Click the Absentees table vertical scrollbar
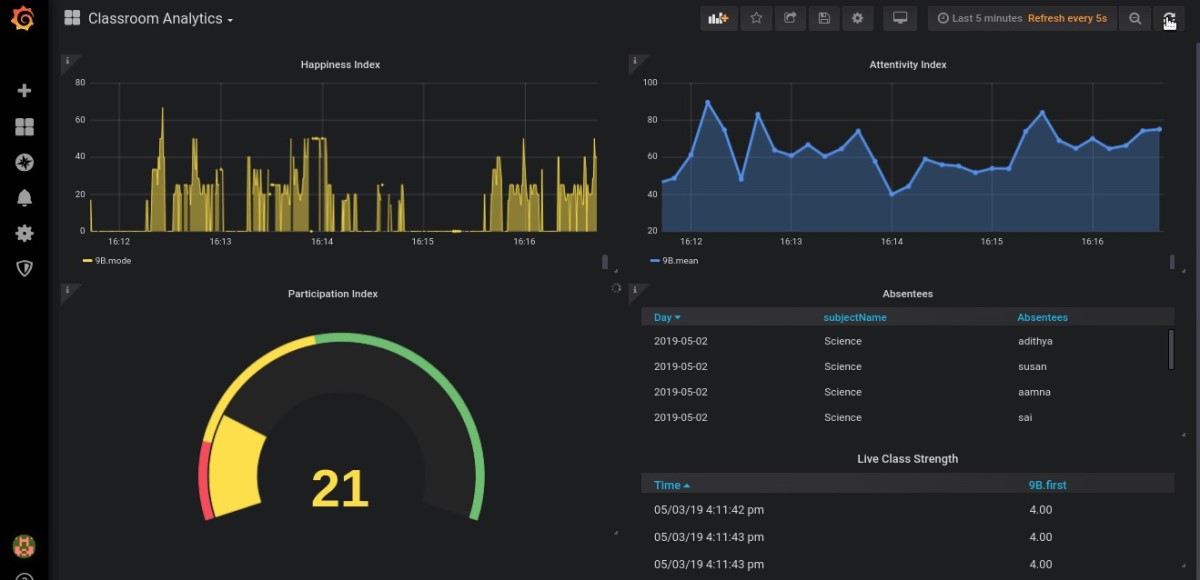Screen dimensions: 1200x580 pyautogui.click(x=1171, y=349)
